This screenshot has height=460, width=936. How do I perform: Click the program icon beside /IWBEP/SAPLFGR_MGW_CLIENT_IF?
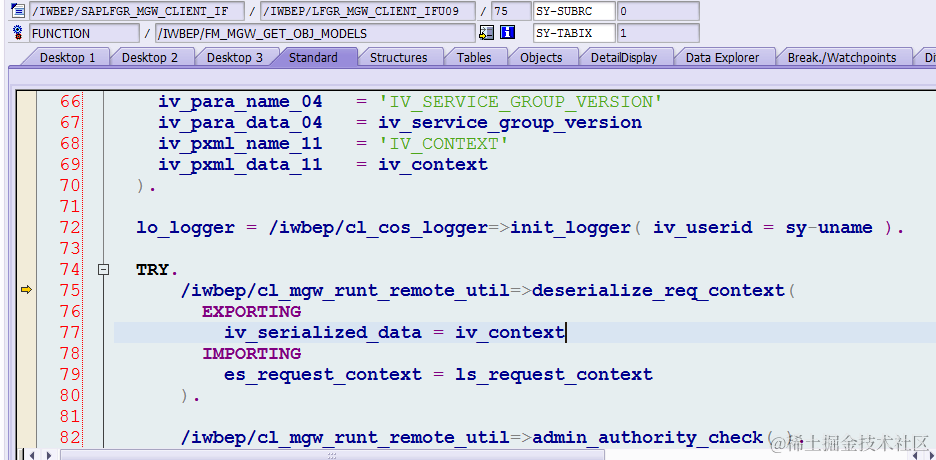pyautogui.click(x=17, y=11)
